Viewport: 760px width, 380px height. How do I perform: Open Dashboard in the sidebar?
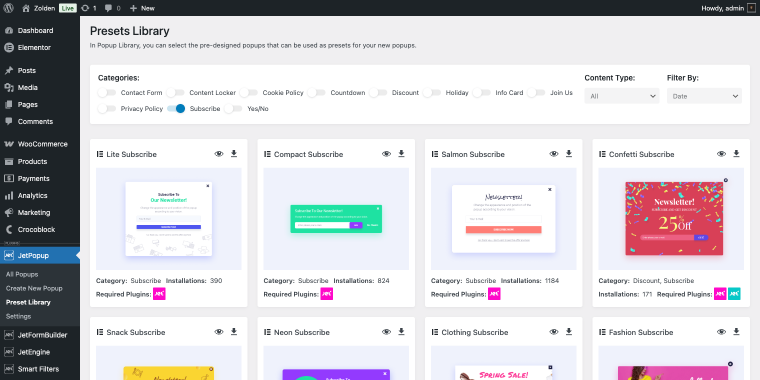(x=40, y=31)
